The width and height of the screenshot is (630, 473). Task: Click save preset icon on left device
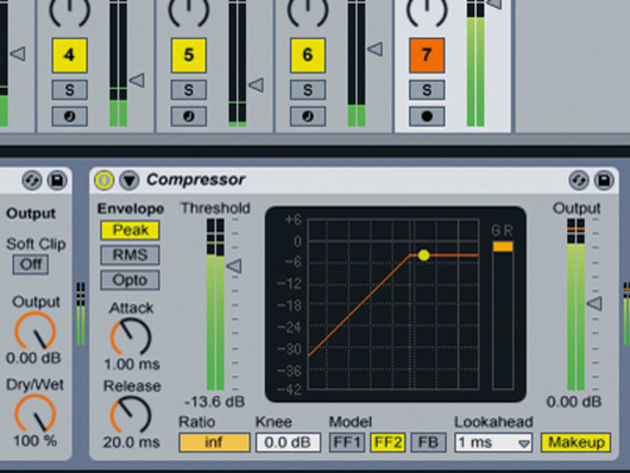(57, 180)
